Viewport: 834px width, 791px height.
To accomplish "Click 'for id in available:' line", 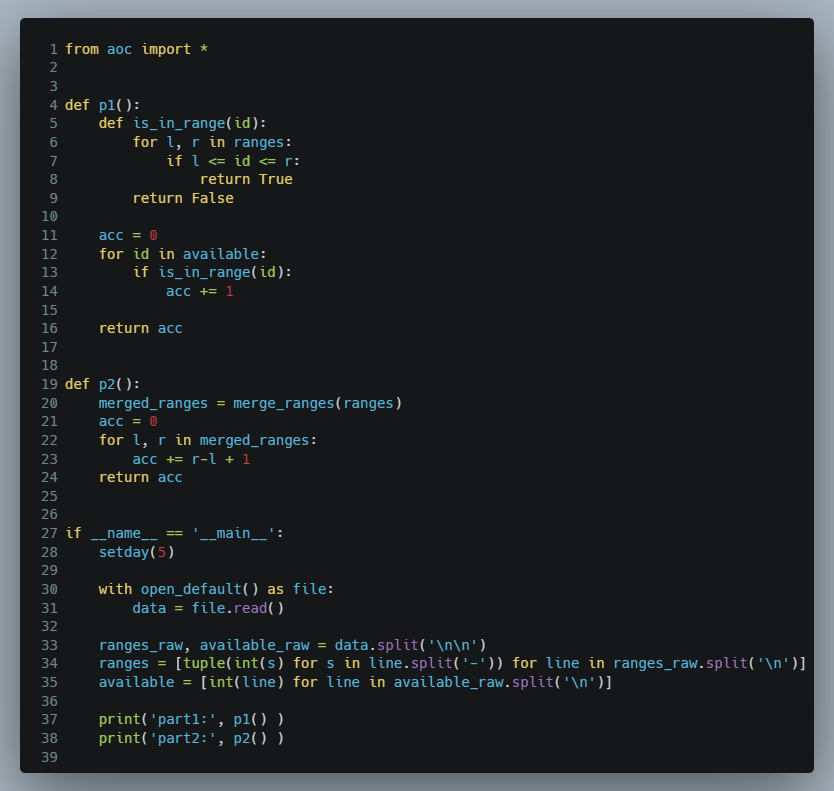I will point(182,254).
